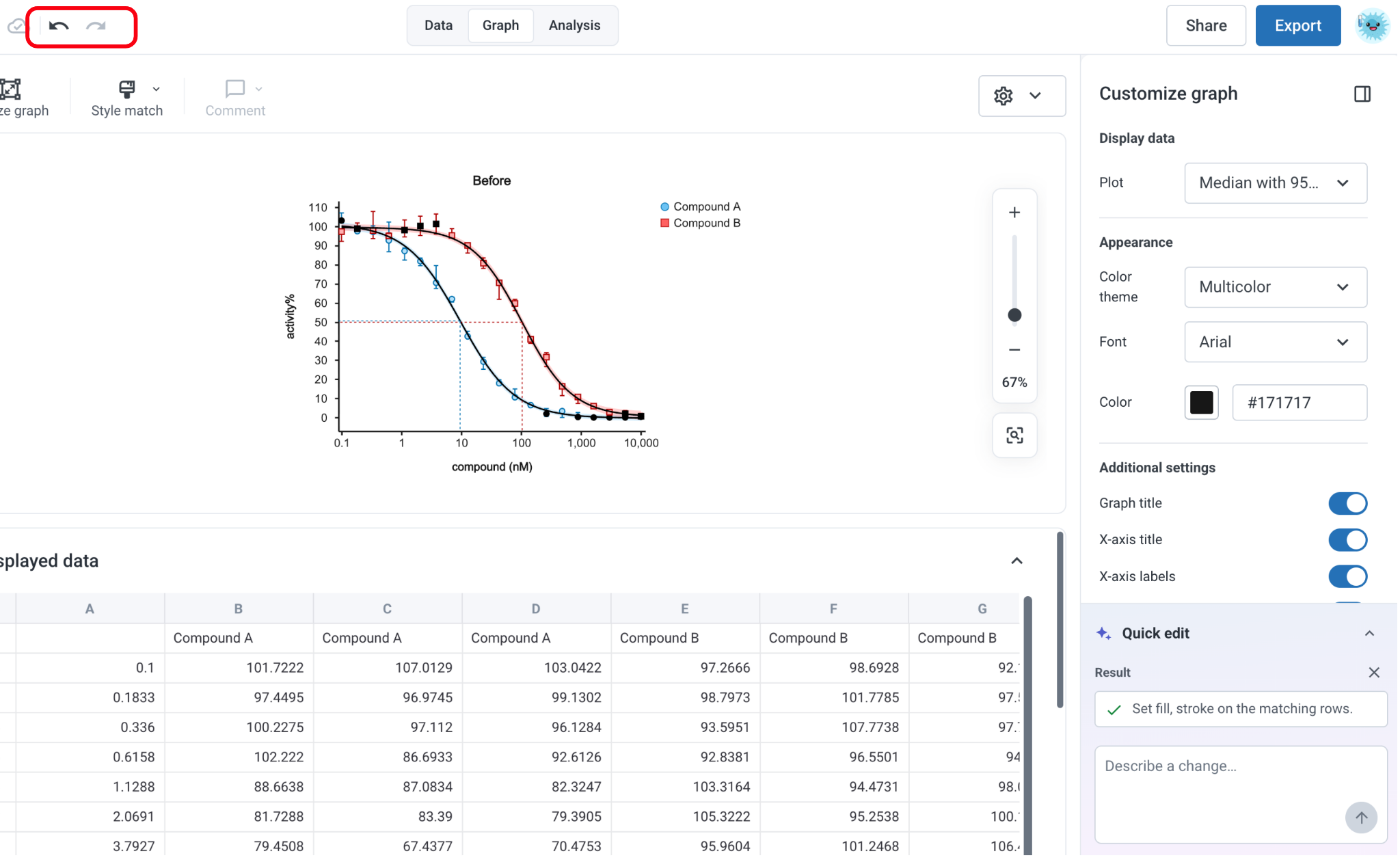Collapse the Customize graph side panel icon
Screen dimensions: 1400x860
click(x=1362, y=94)
